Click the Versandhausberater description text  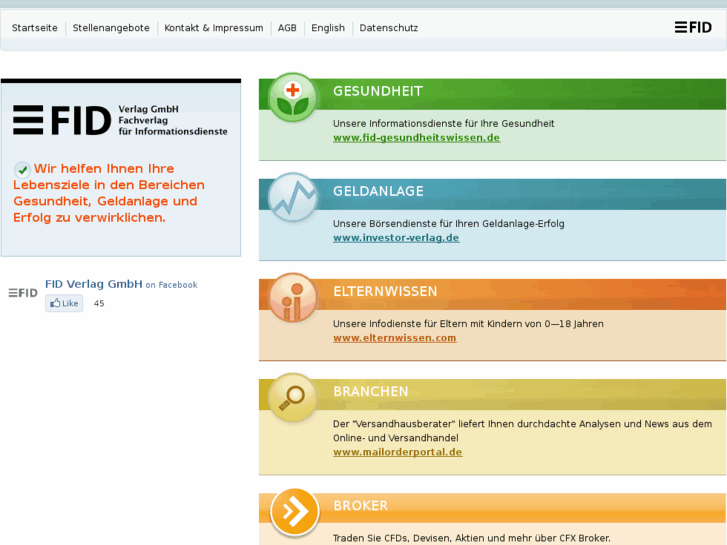coord(523,431)
